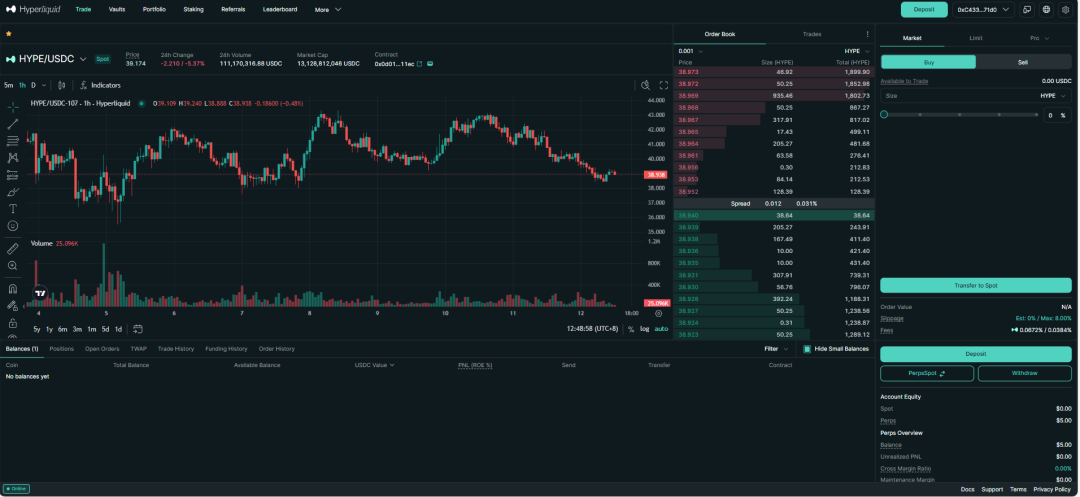Open the multi-window layout icon
The width and height of the screenshot is (1080, 497).
pyautogui.click(x=1027, y=10)
